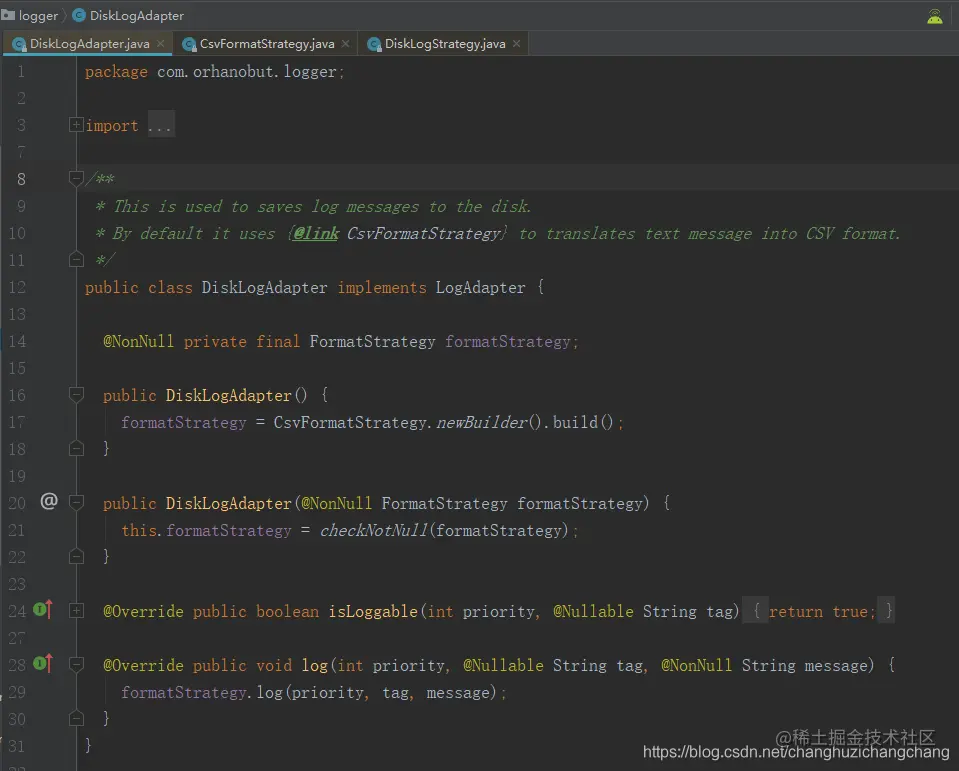The image size is (959, 771).
Task: Collapse the no-arg DiskLogAdapter constructor at line 16
Action: 76,395
